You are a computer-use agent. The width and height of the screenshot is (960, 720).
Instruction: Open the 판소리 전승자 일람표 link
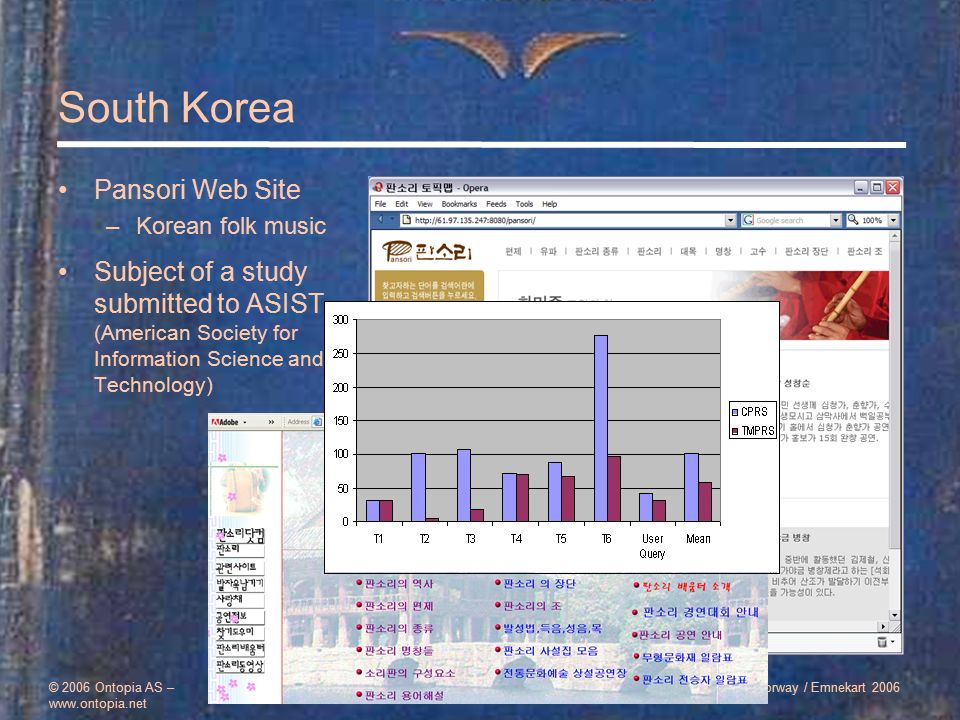tap(694, 680)
